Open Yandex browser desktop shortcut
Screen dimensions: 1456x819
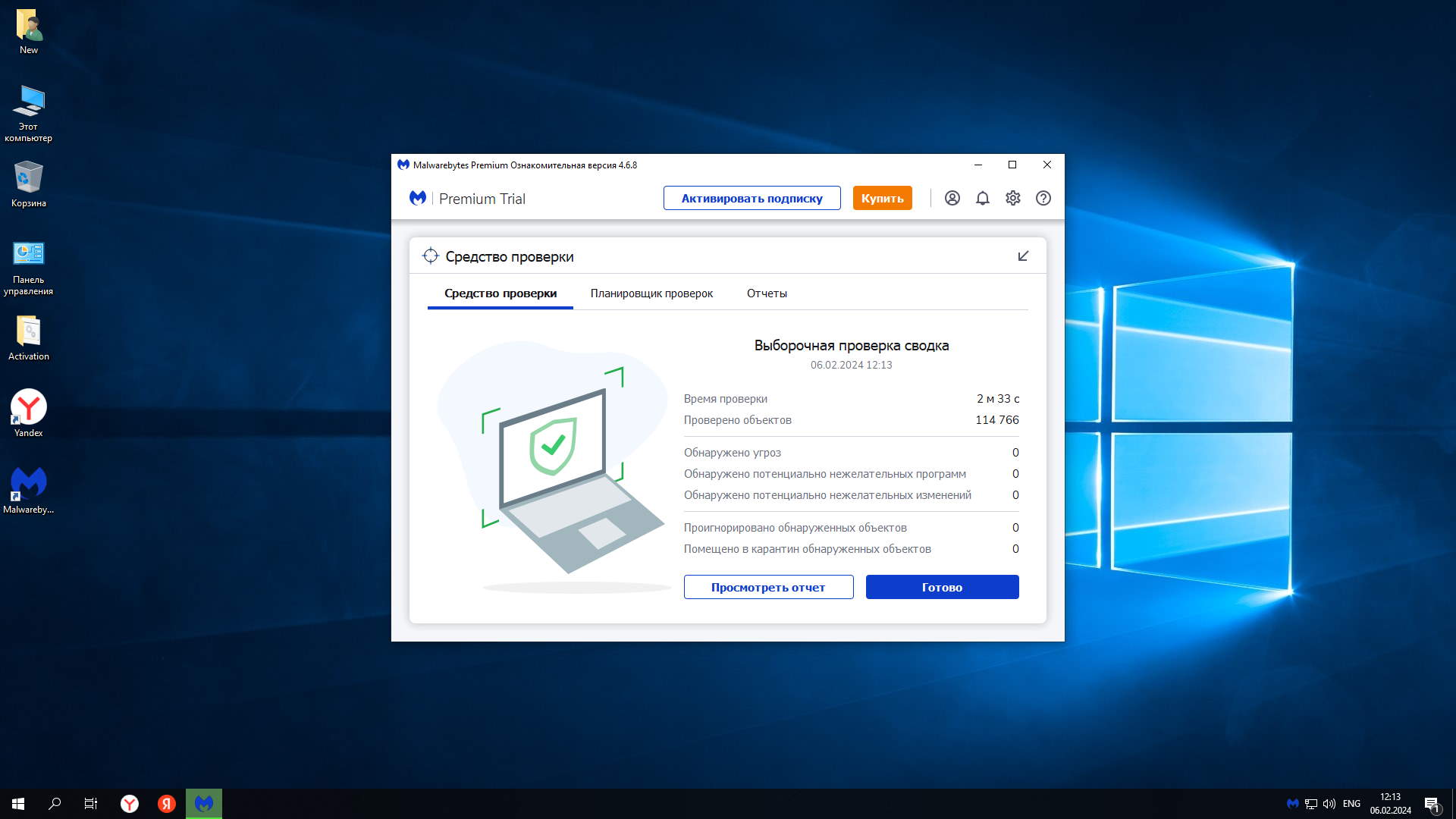(x=29, y=413)
